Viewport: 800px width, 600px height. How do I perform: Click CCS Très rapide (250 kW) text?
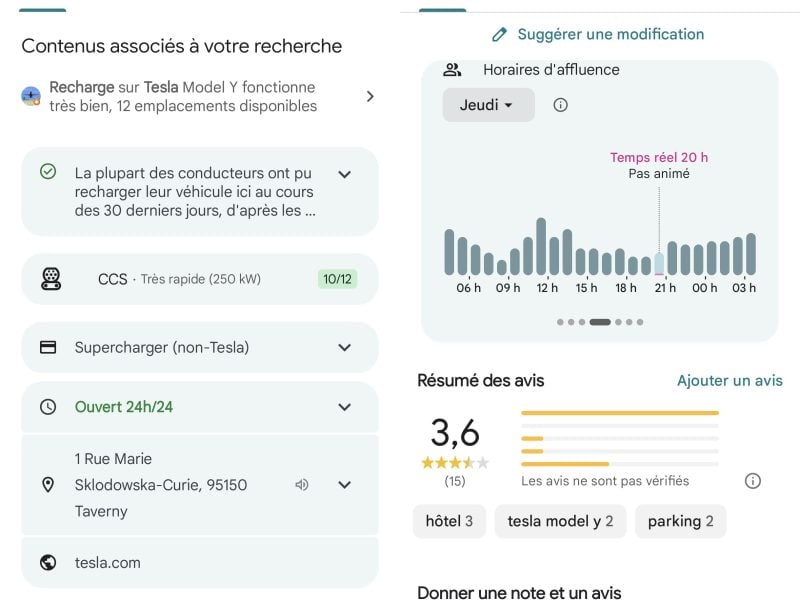[179, 279]
